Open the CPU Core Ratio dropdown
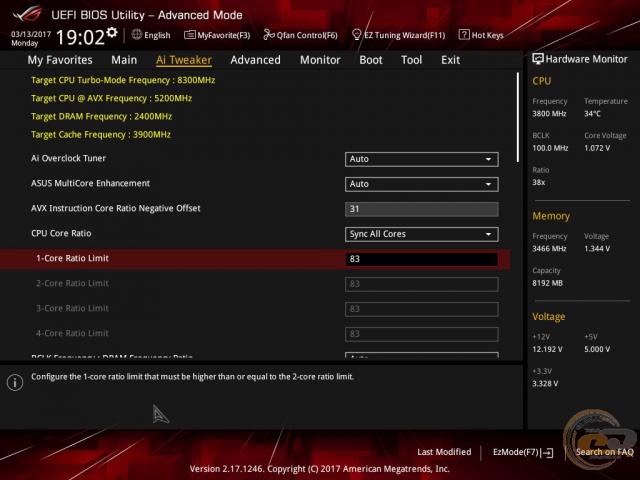640x480 pixels. (422, 234)
